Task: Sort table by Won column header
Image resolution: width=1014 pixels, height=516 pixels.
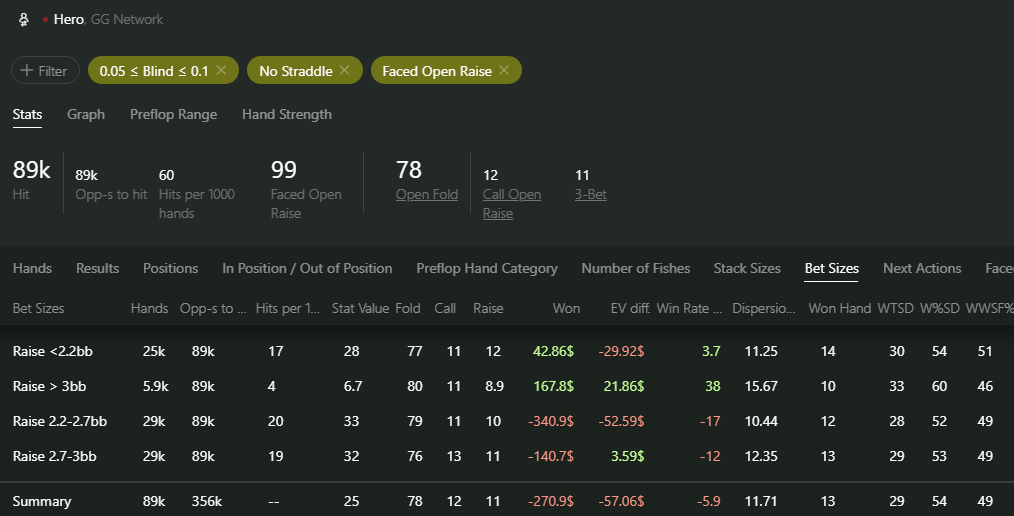Action: click(566, 308)
